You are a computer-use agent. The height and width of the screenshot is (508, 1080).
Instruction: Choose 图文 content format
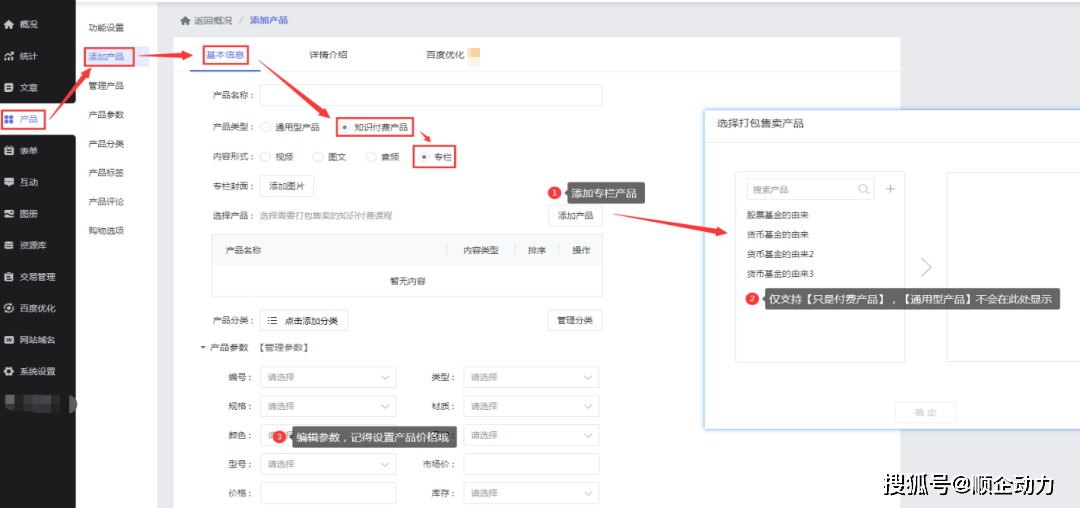point(318,157)
